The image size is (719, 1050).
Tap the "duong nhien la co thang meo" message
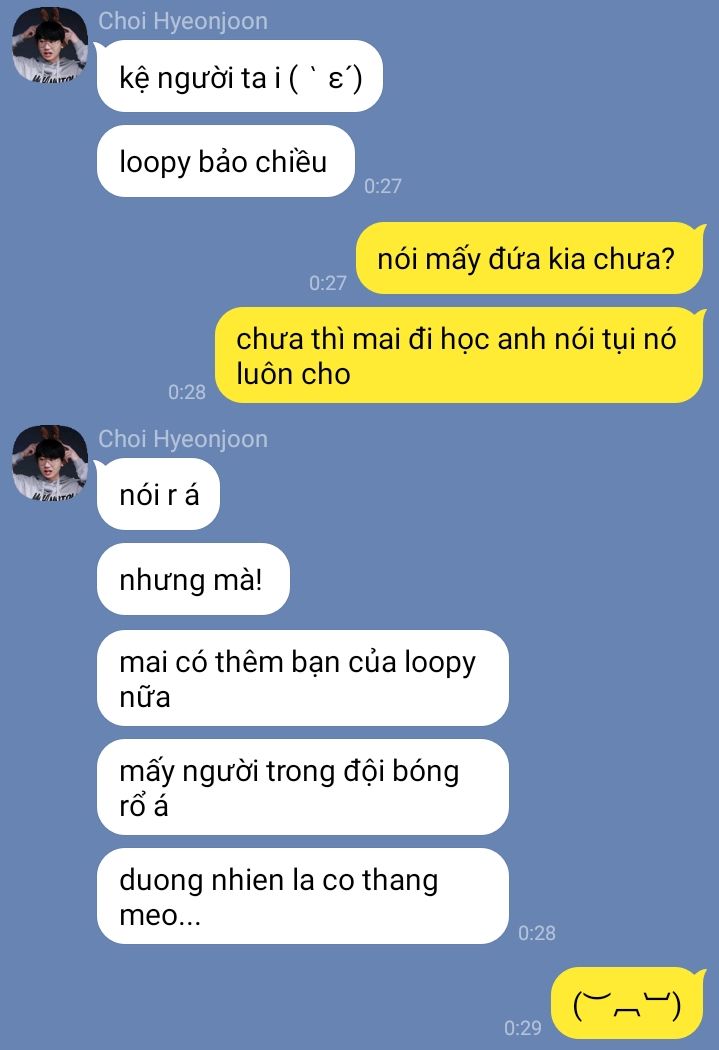click(x=303, y=896)
